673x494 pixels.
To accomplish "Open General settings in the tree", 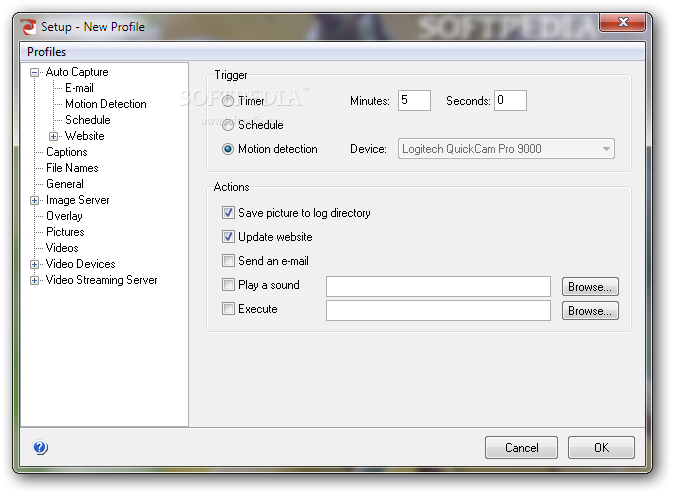I will [x=65, y=184].
